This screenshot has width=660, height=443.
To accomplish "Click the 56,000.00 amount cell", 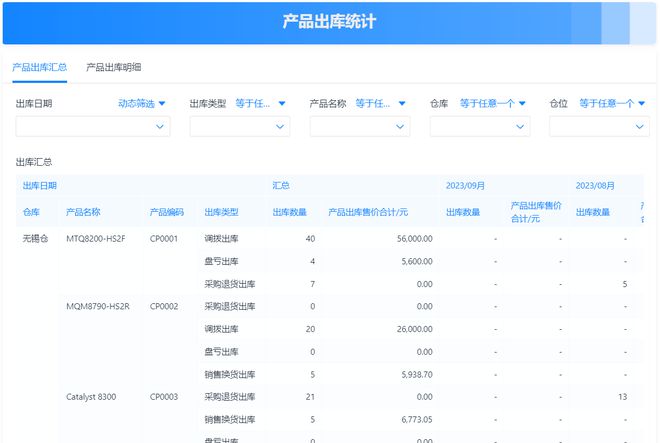I will (x=415, y=239).
